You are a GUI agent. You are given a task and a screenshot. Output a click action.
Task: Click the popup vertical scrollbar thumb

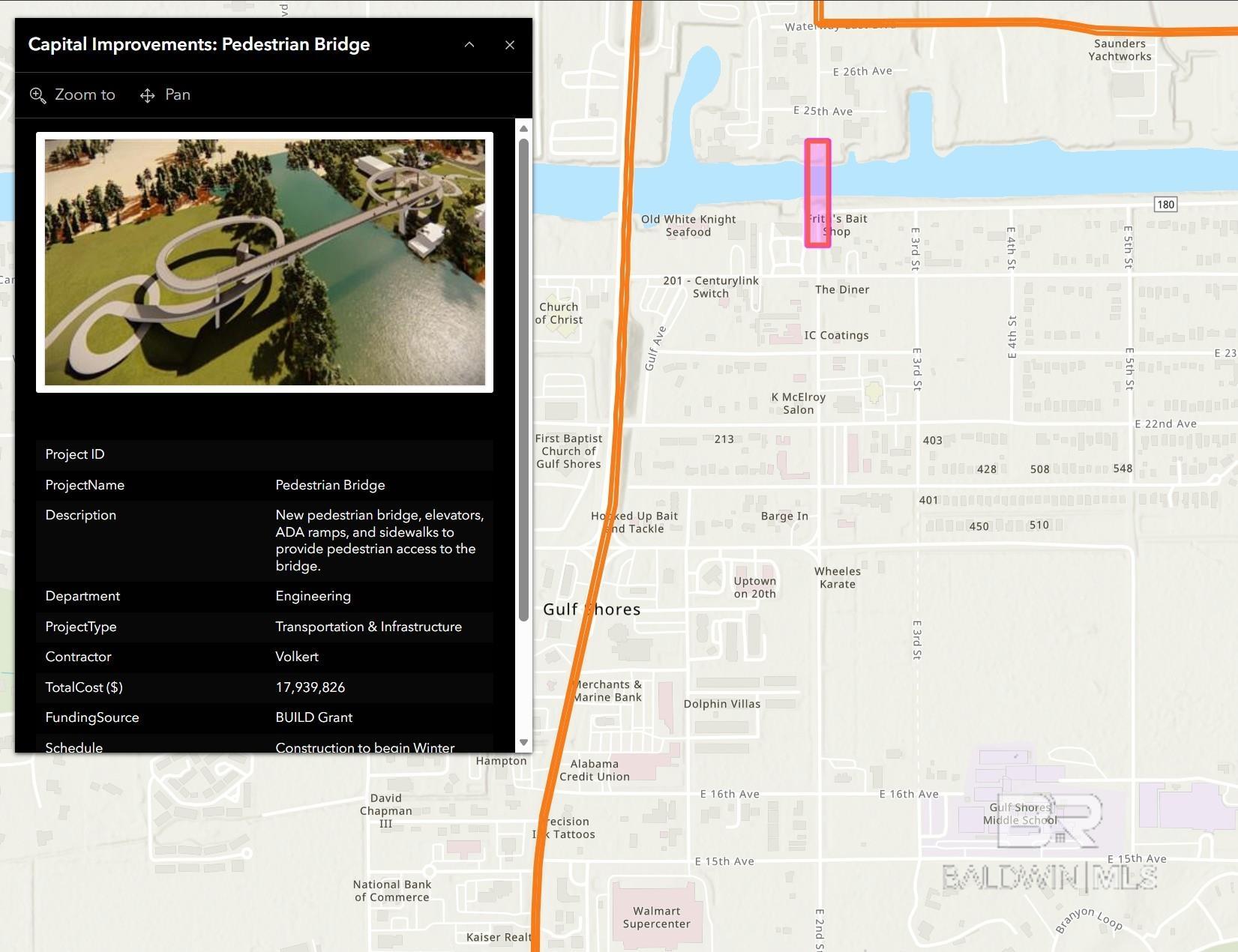pyautogui.click(x=524, y=375)
